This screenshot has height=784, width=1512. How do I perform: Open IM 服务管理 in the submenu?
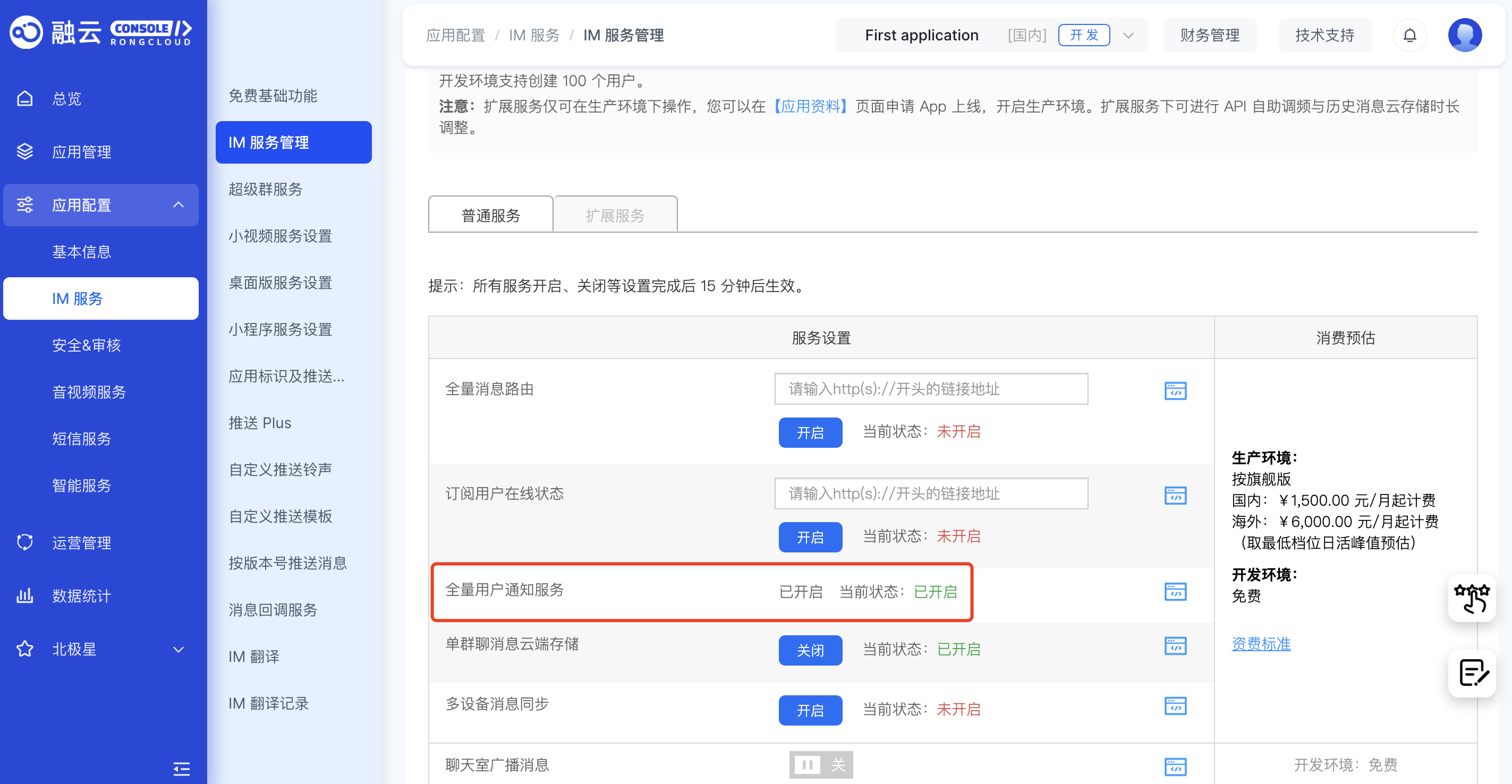click(293, 142)
